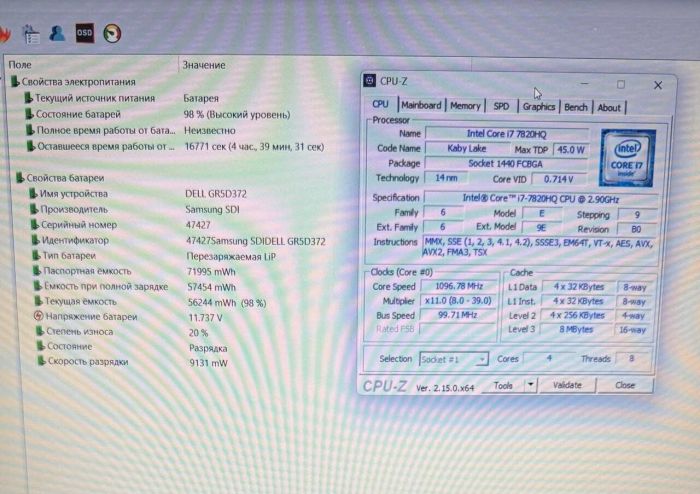700x494 pixels.
Task: Click the Multiplier x11.0 field
Action: click(x=458, y=301)
